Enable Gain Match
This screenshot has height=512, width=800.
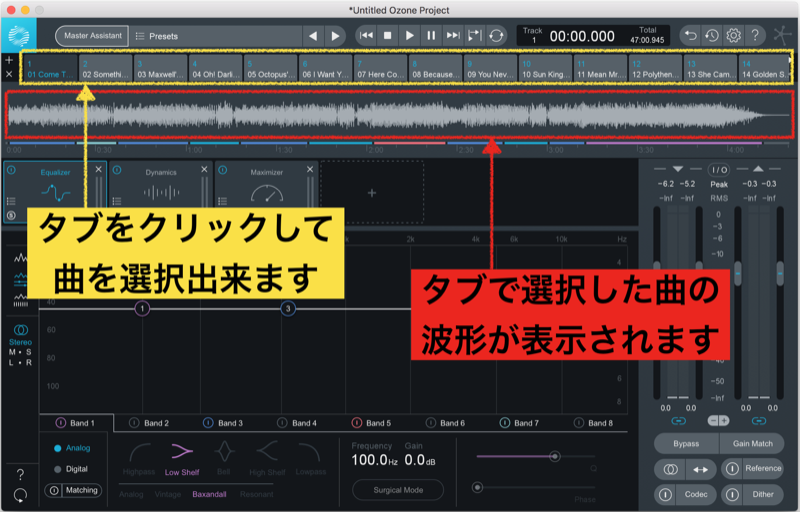(x=753, y=444)
